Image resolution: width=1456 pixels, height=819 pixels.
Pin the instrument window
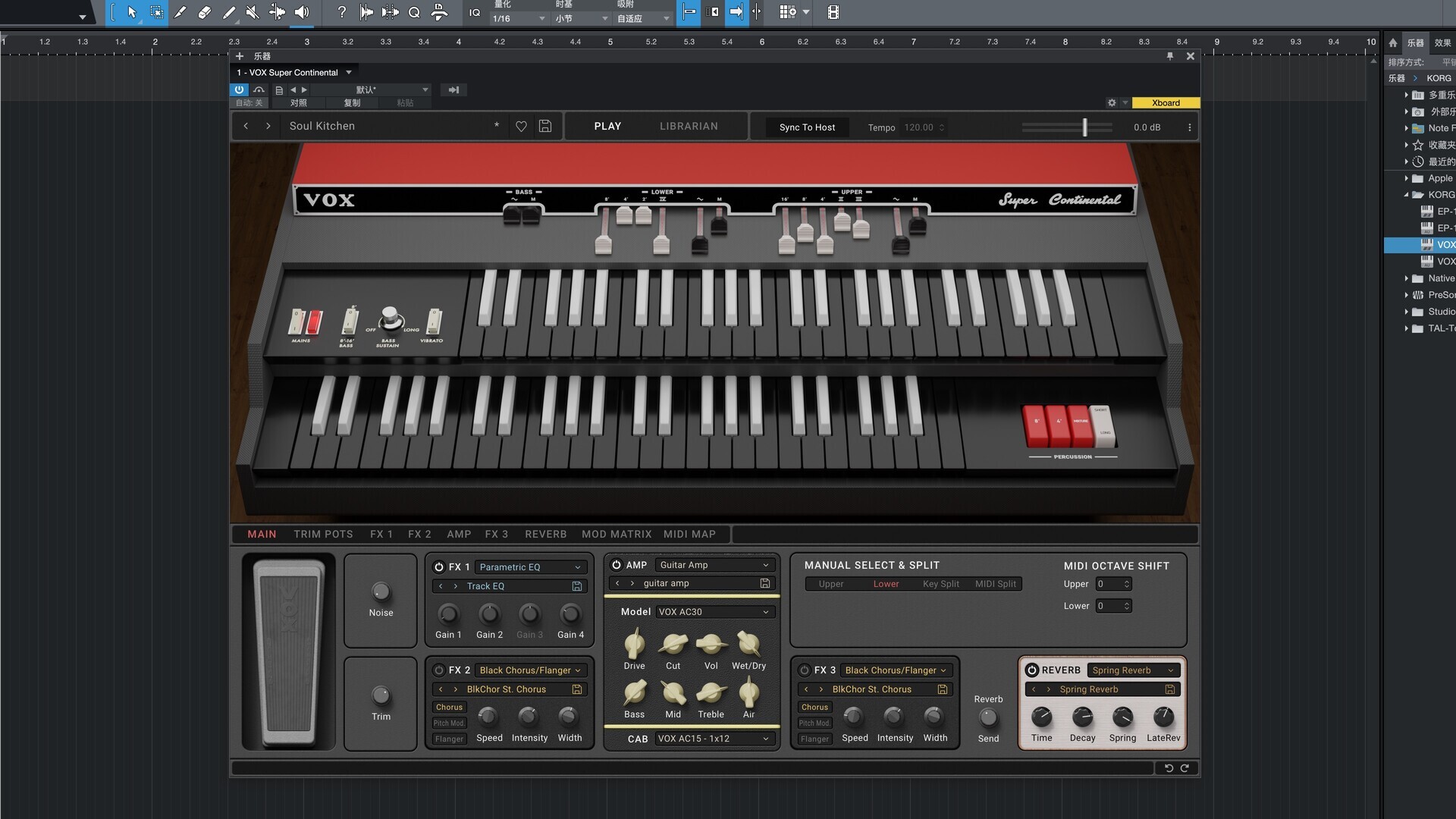pyautogui.click(x=1170, y=56)
